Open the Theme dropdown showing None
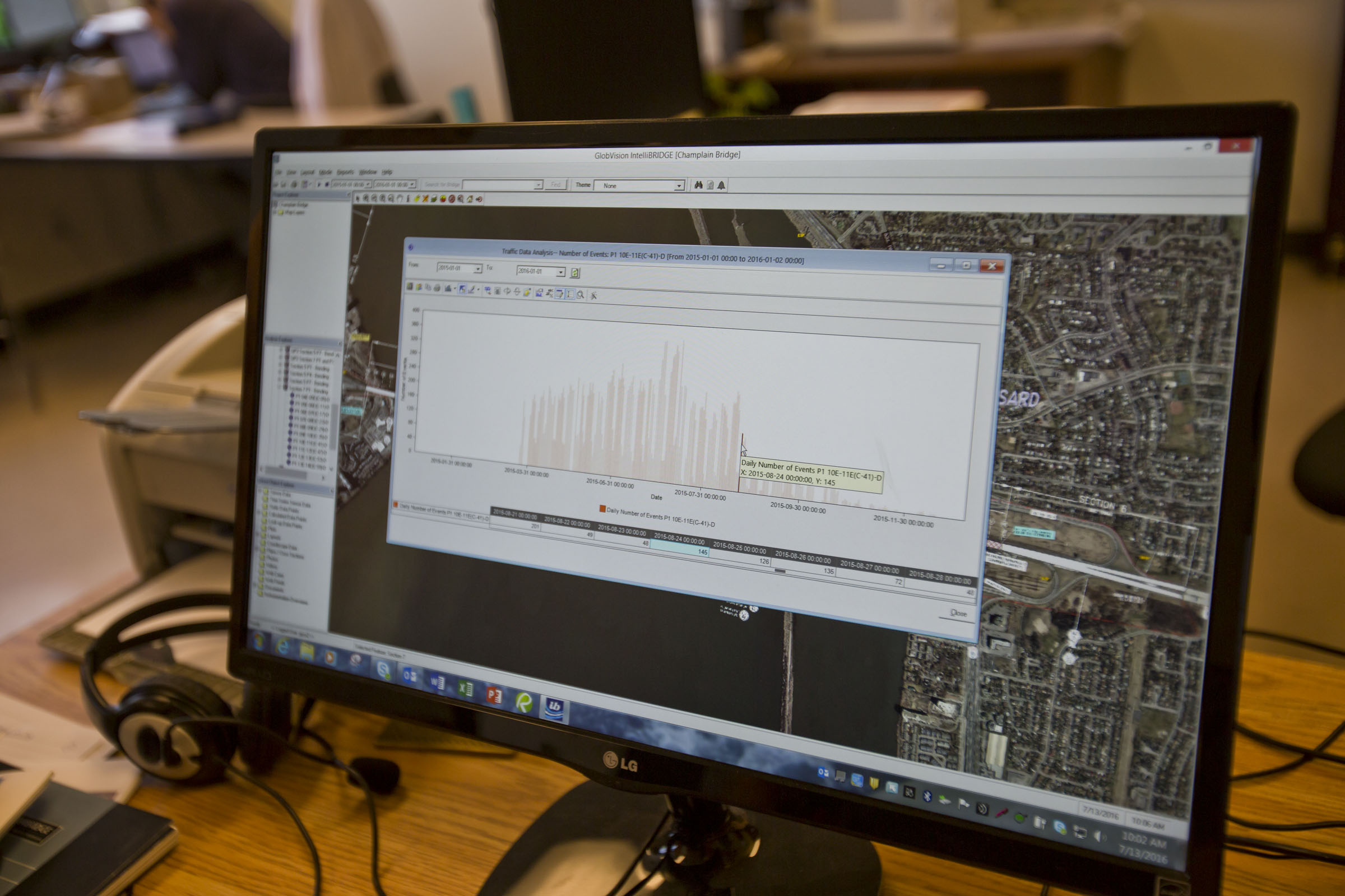This screenshot has height=896, width=1345. [679, 185]
